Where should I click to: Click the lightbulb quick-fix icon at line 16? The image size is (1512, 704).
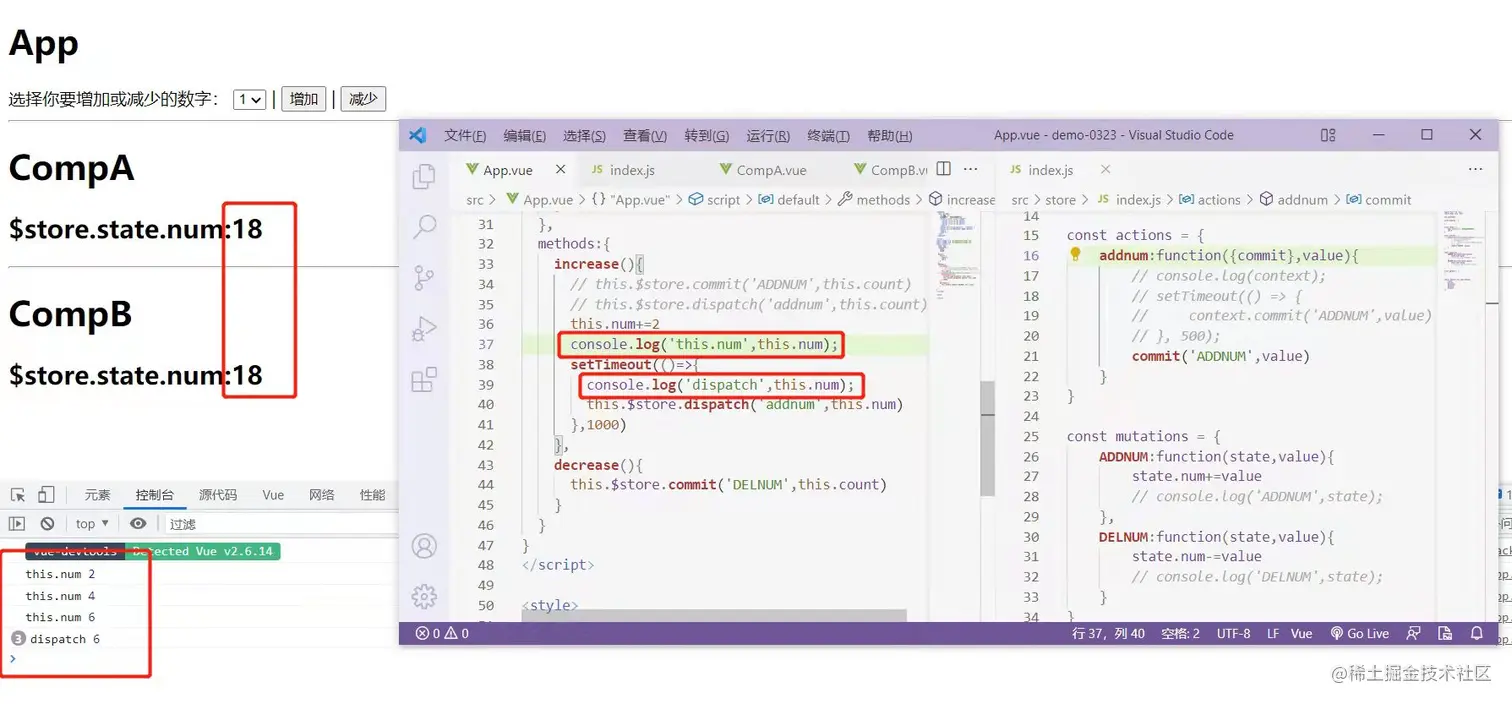coord(1076,255)
